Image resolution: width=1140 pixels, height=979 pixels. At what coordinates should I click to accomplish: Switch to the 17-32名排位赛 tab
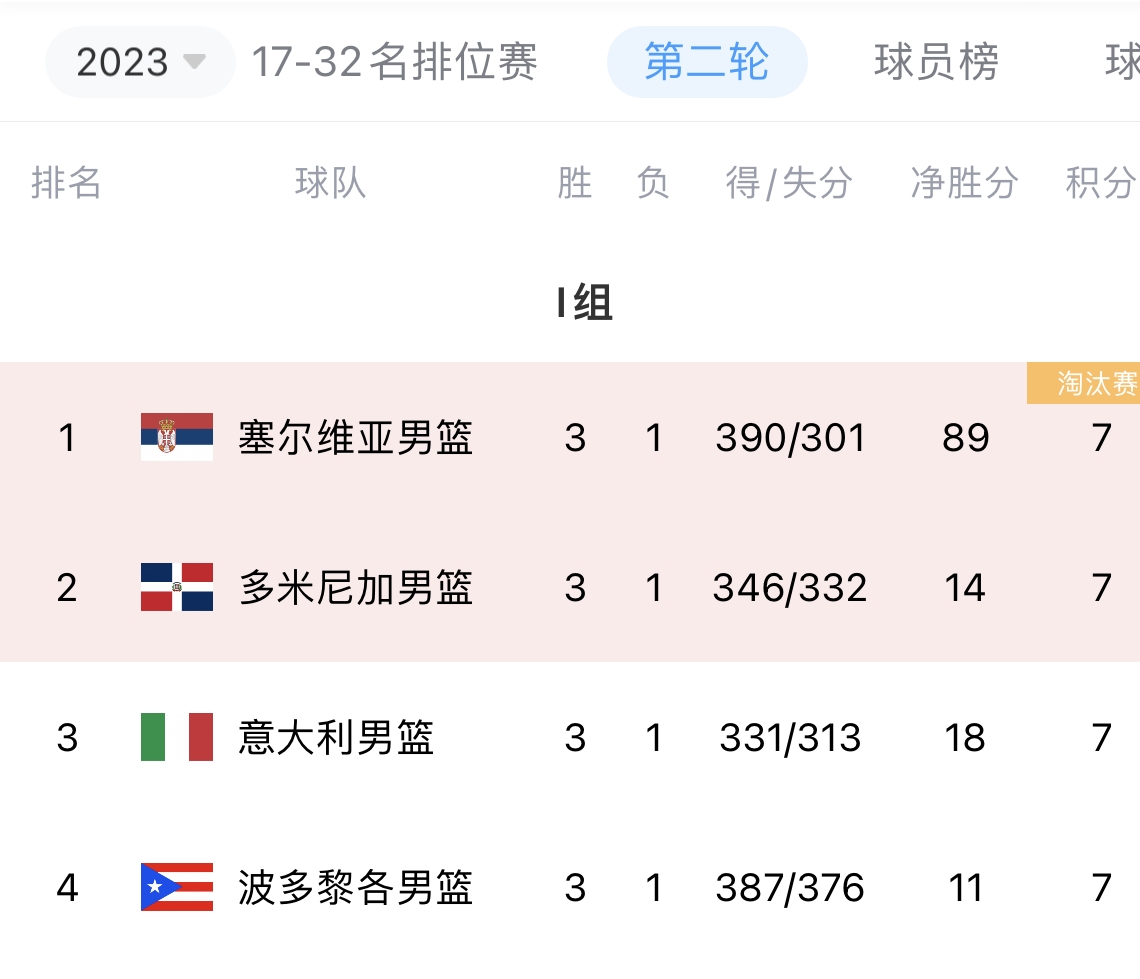tap(394, 62)
